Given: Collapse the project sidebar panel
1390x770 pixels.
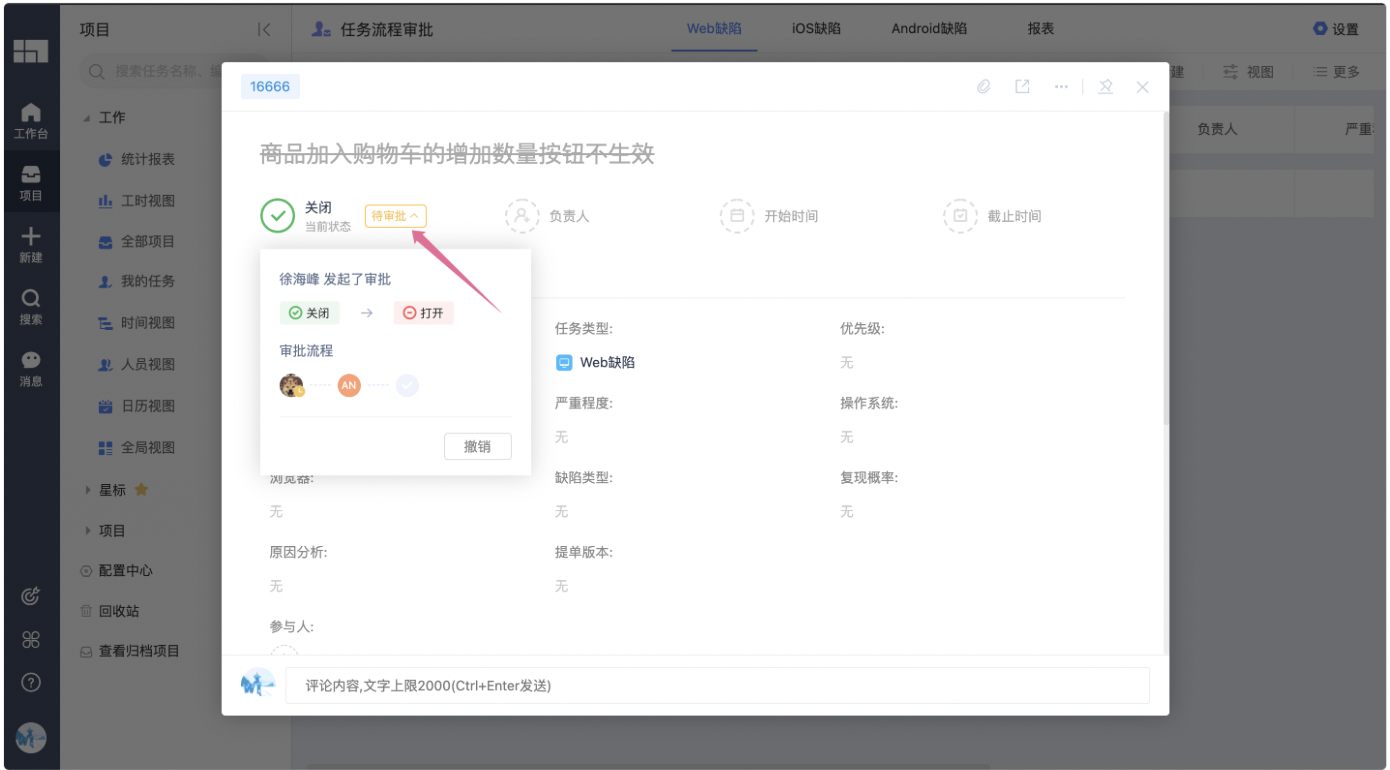Looking at the screenshot, I should (264, 30).
